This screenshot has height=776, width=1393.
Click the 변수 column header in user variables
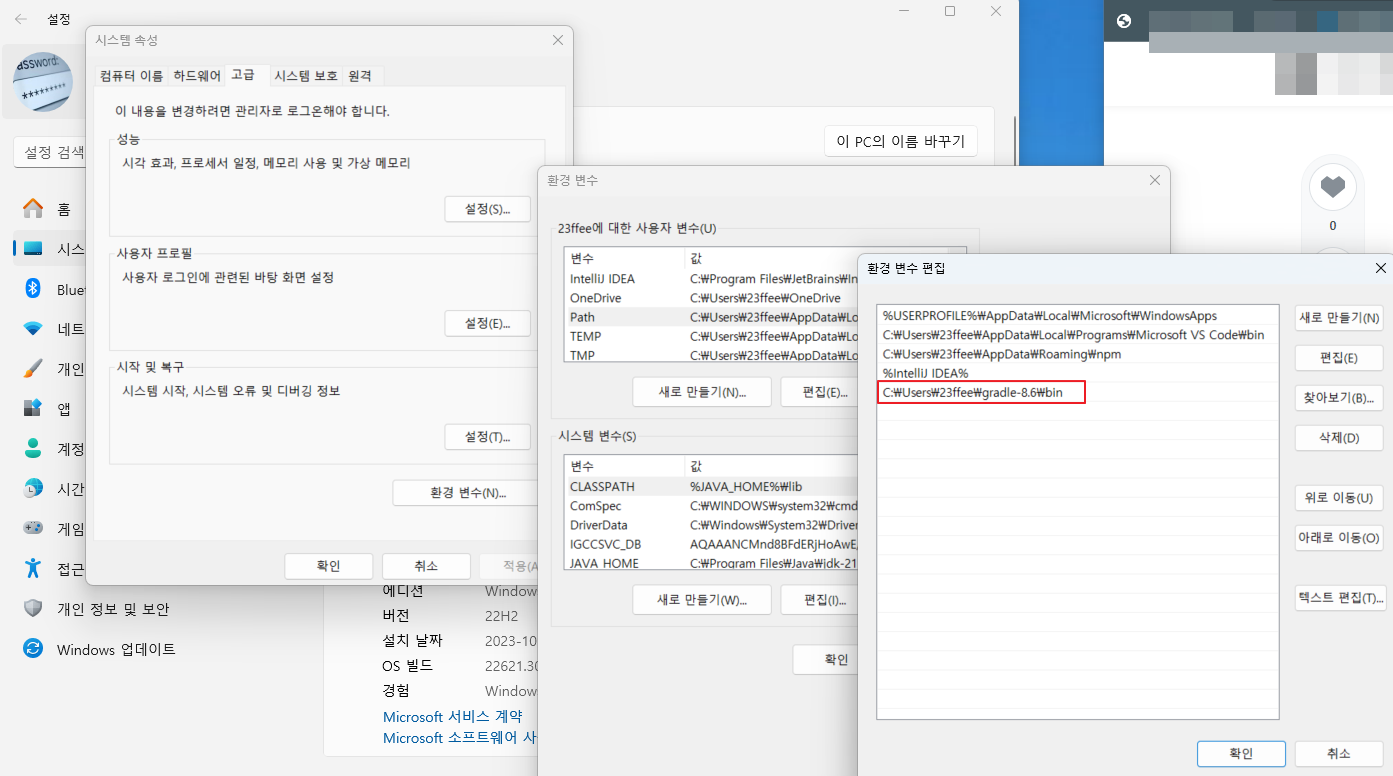[624, 258]
